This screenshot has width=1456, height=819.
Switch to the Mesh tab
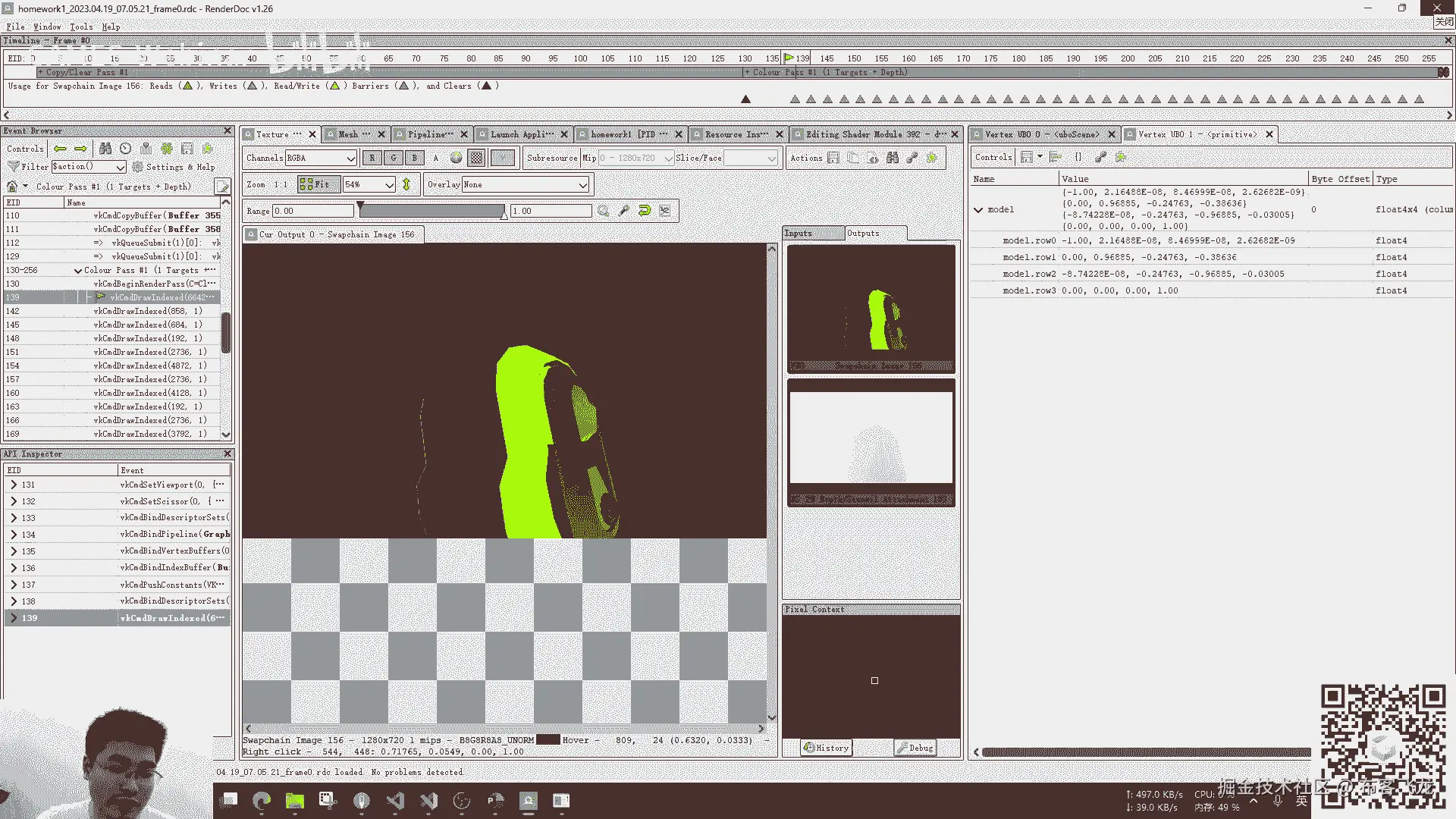tap(348, 134)
